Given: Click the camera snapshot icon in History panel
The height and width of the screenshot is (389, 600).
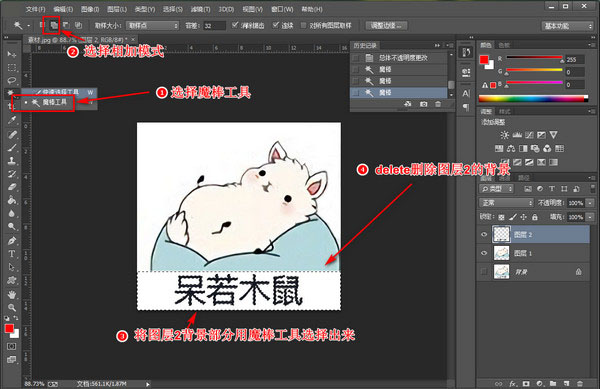Looking at the screenshot, I should [423, 104].
